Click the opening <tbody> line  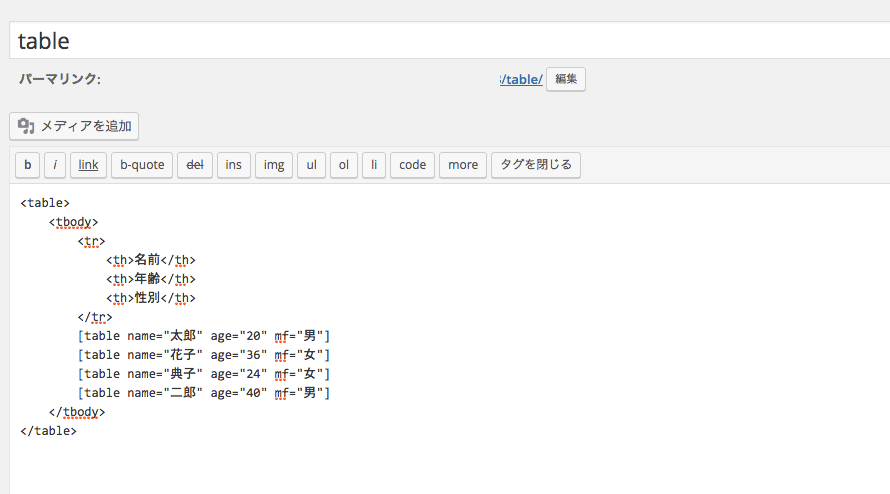73,222
